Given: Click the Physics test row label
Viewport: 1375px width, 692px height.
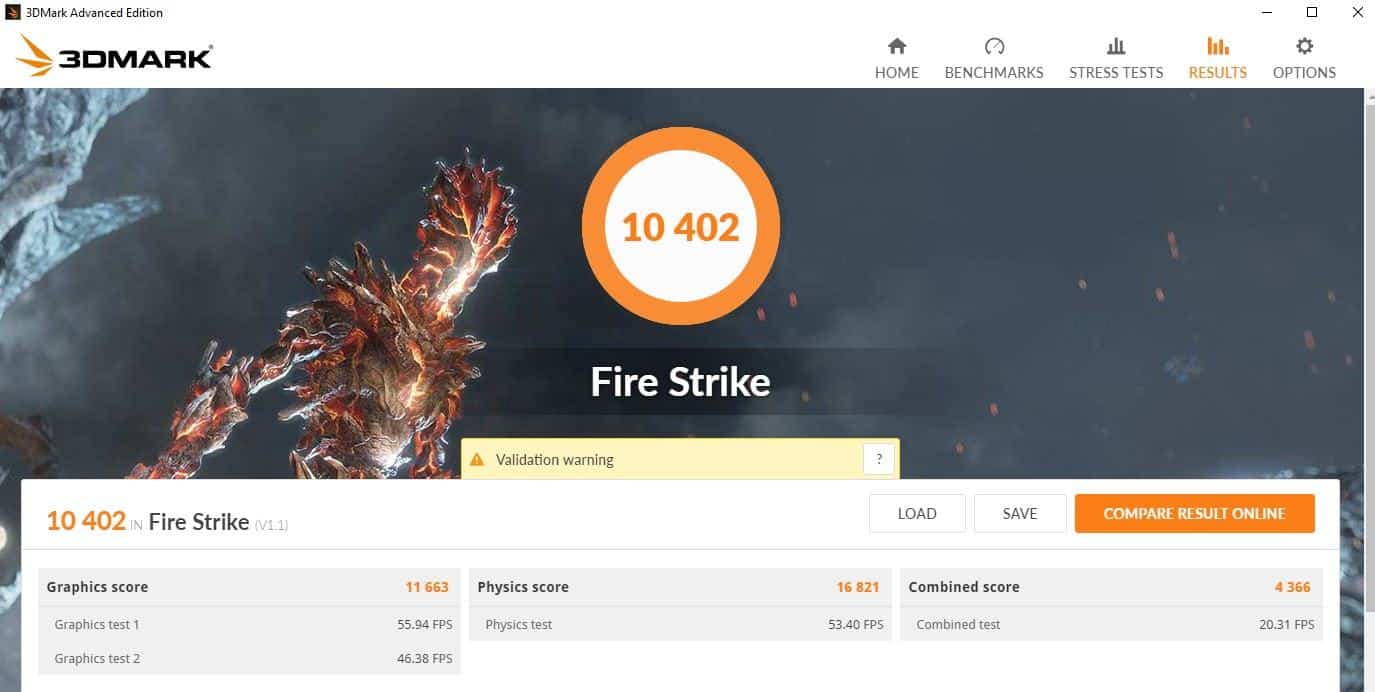Looking at the screenshot, I should click(519, 624).
